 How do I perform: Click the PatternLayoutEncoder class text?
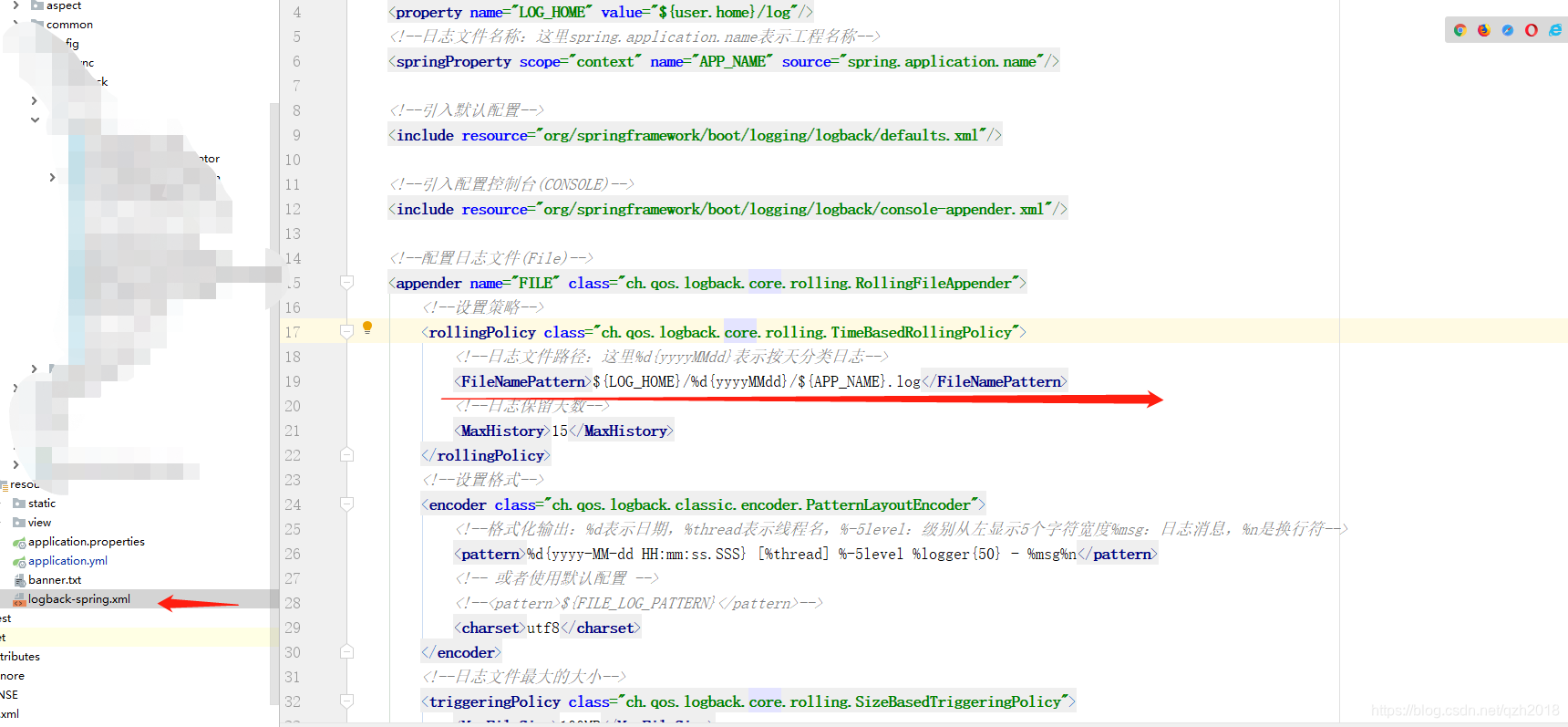click(x=761, y=504)
